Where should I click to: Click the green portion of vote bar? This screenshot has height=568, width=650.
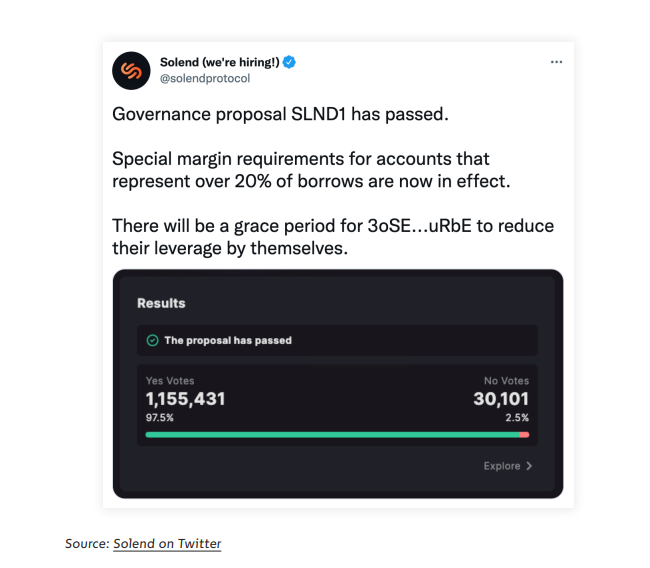(x=330, y=435)
